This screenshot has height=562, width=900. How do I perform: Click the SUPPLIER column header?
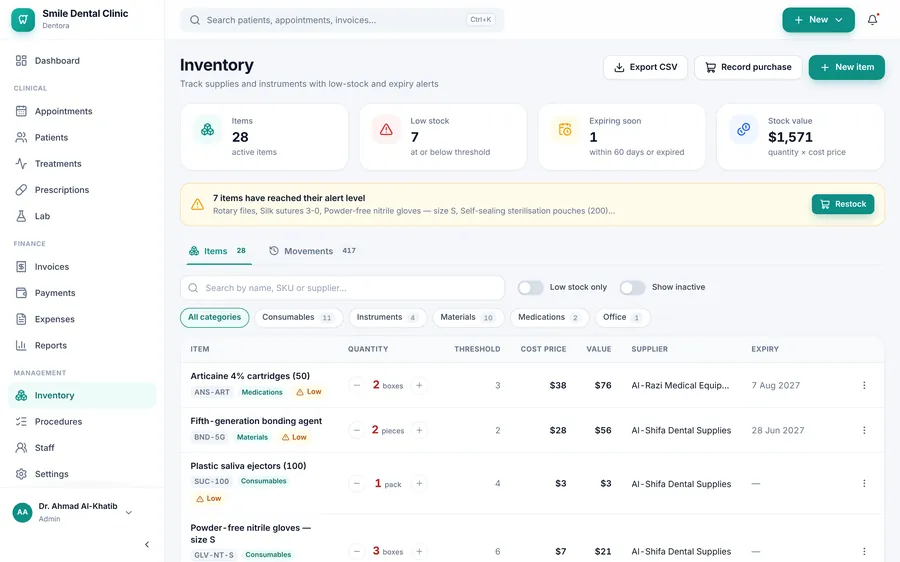pyautogui.click(x=650, y=349)
